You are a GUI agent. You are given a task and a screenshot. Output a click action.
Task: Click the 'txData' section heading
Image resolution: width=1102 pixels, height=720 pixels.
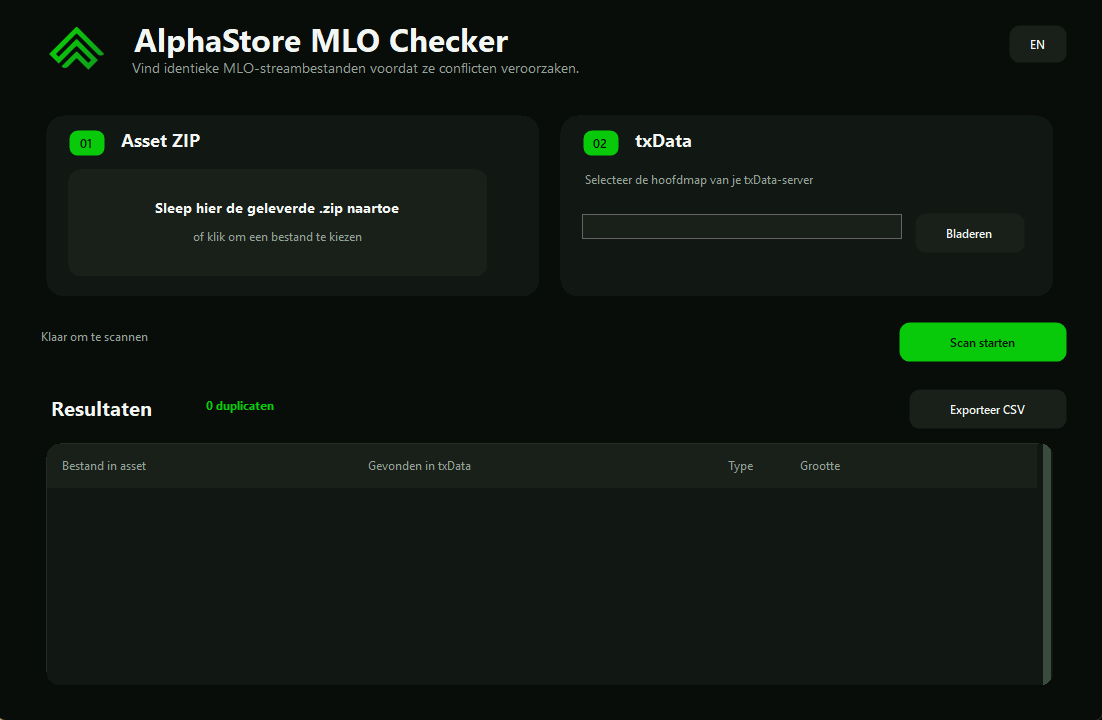pos(663,141)
